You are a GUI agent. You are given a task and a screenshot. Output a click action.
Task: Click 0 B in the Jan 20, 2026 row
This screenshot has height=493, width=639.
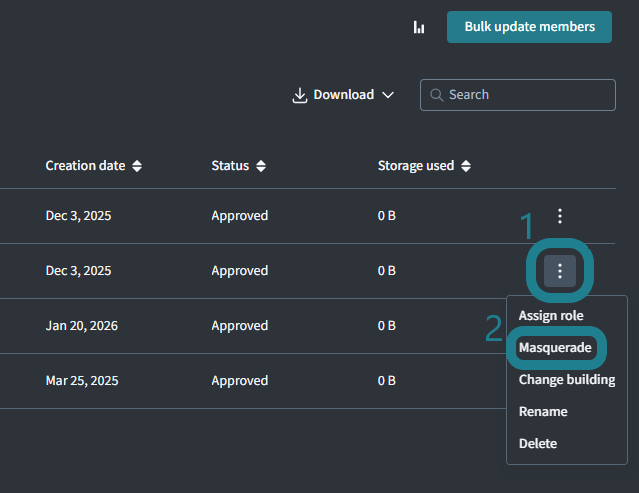coord(387,326)
